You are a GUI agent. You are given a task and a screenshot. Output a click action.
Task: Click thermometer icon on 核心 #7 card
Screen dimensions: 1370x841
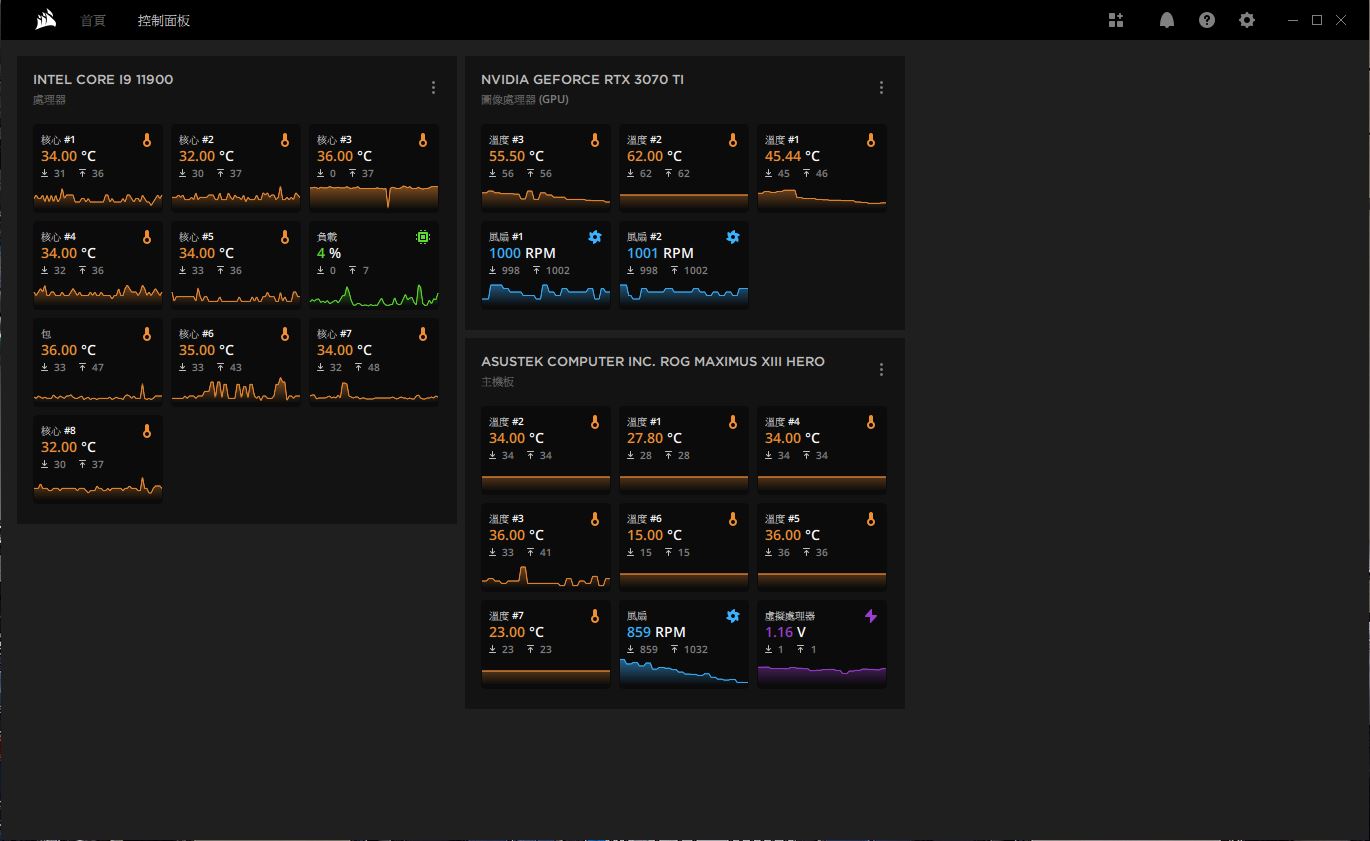point(423,334)
